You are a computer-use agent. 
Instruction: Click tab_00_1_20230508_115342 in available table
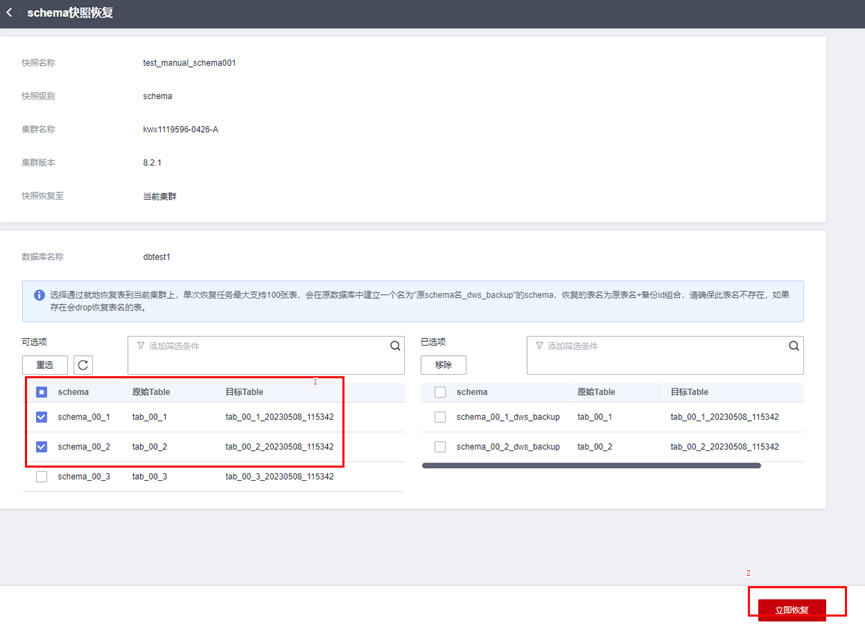coord(279,417)
